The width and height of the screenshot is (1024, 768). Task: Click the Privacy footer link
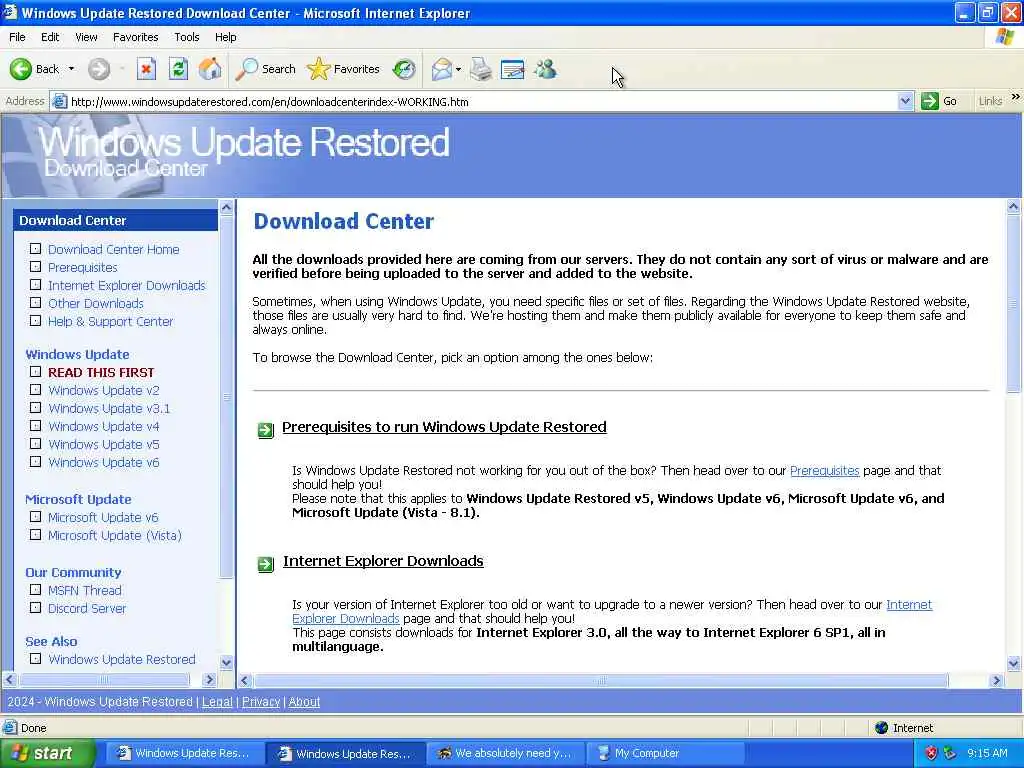click(x=261, y=701)
